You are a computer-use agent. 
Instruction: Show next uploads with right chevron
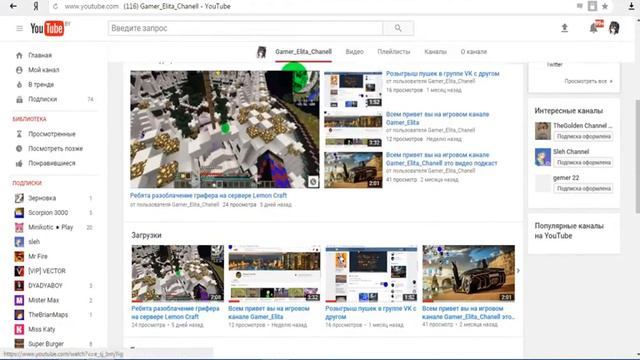[x=518, y=271]
